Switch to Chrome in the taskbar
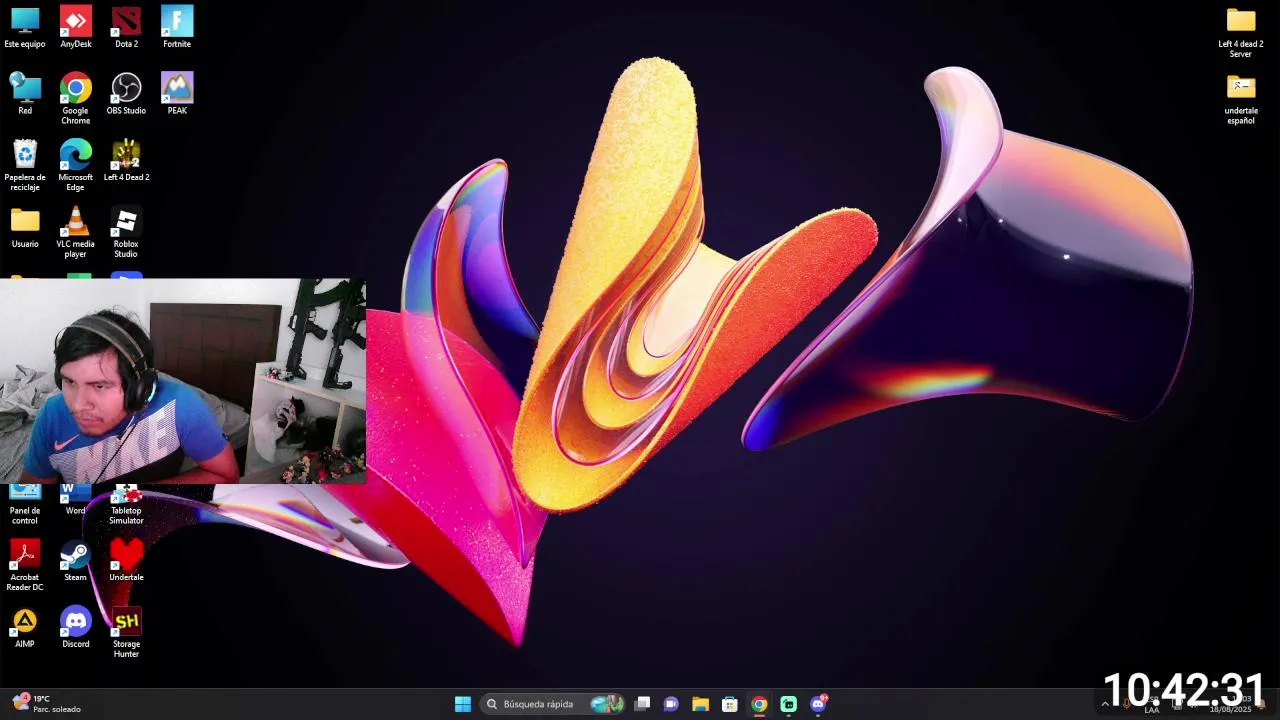 pos(759,704)
